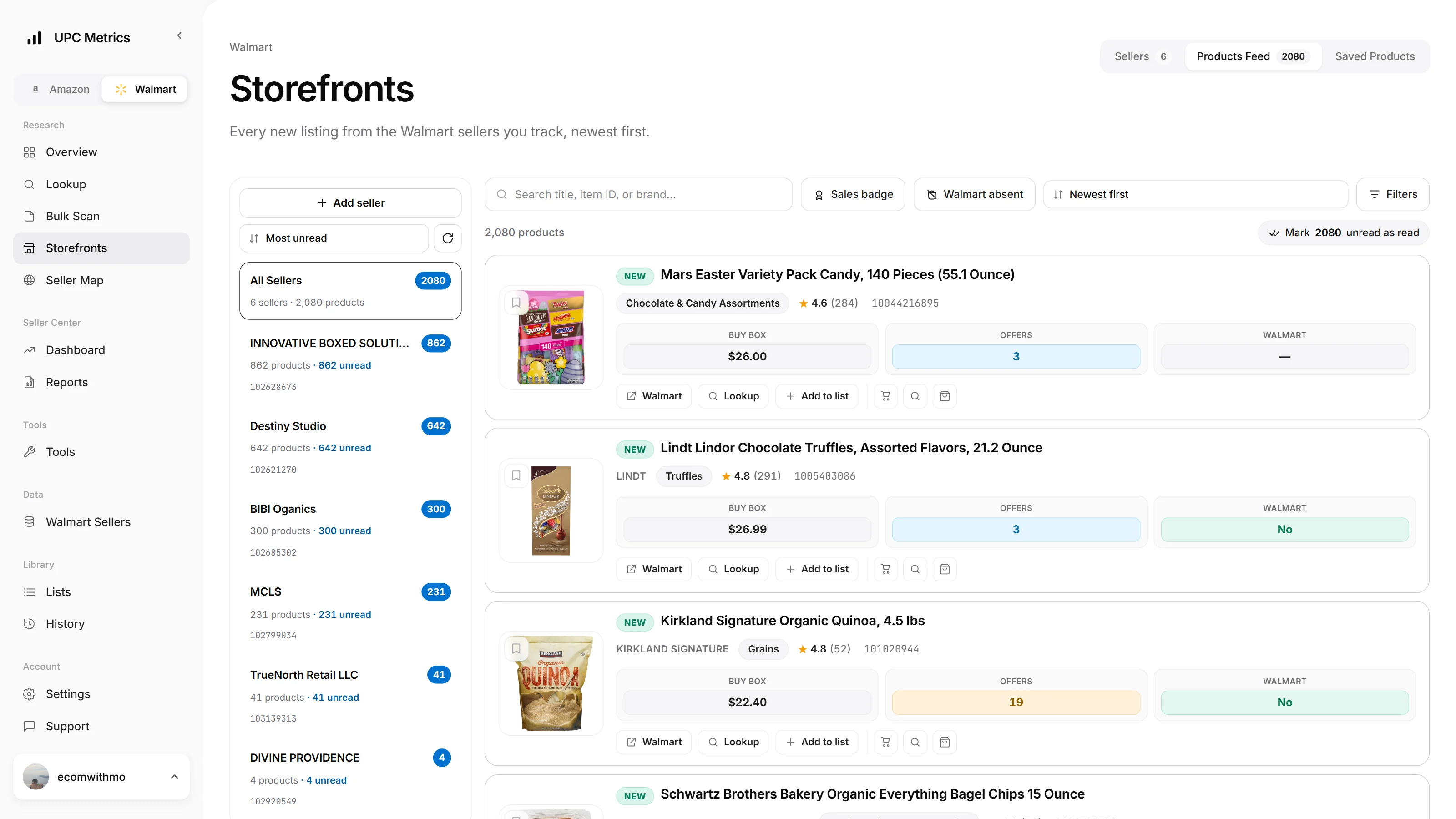Add Lindt Lindor Truffles to list
This screenshot has width=1456, height=819.
click(817, 569)
